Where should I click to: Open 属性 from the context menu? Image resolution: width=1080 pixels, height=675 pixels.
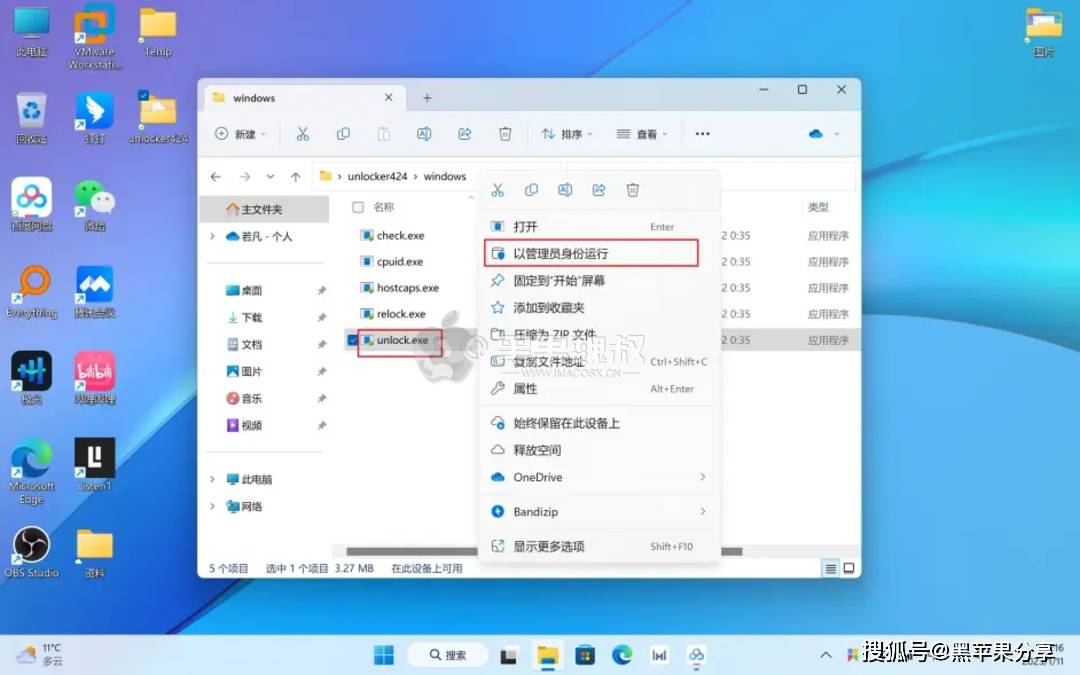[x=599, y=388]
